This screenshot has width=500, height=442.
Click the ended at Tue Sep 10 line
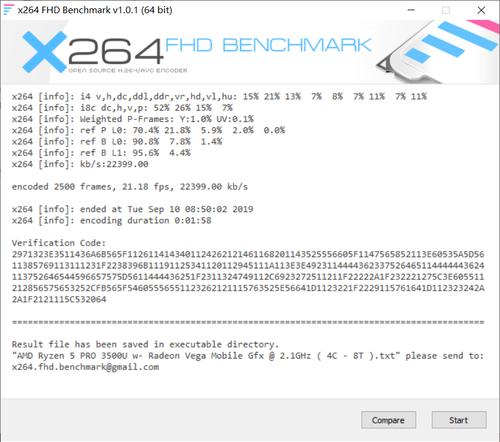point(133,209)
